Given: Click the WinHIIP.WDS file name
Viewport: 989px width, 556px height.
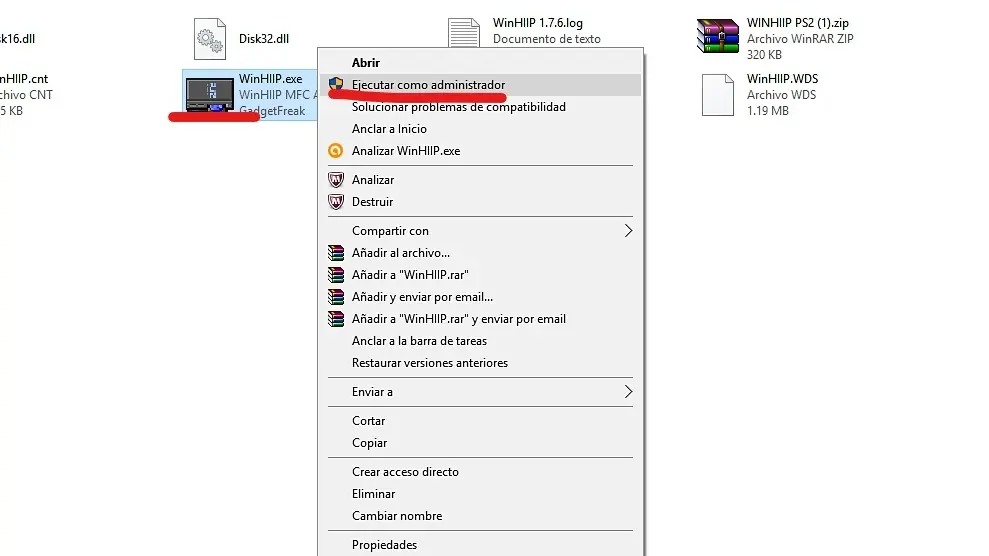Looking at the screenshot, I should pos(782,79).
